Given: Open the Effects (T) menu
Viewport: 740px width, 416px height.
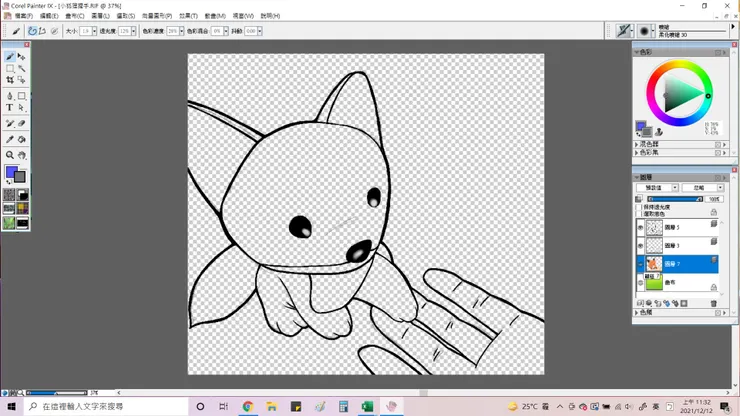Looking at the screenshot, I should coord(188,16).
